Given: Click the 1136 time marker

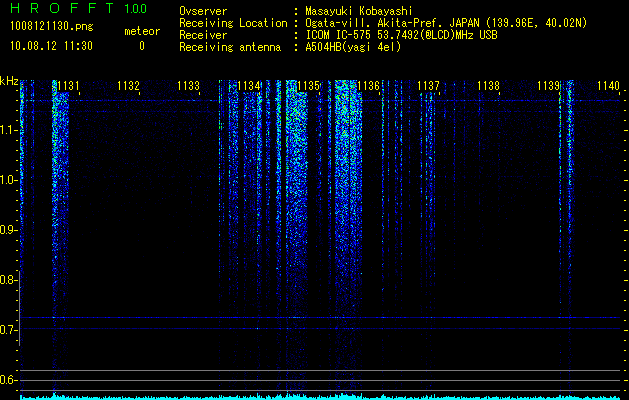Looking at the screenshot, I should click(368, 86).
